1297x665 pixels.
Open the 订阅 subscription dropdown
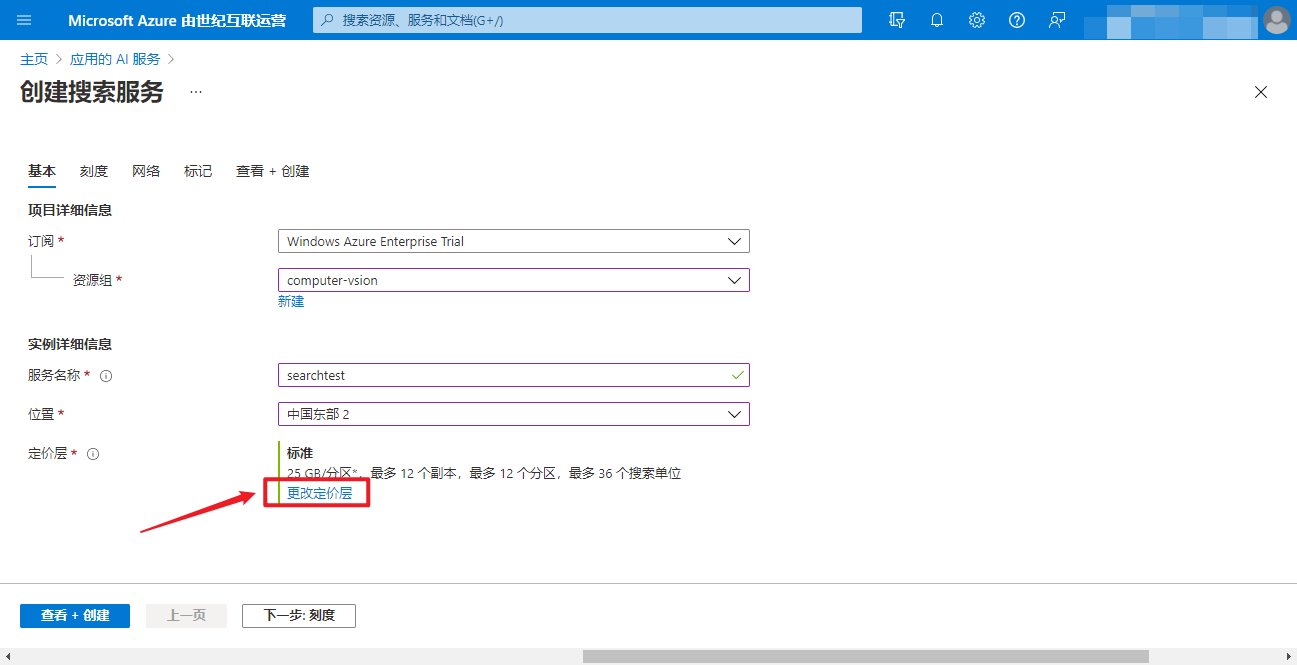point(514,241)
